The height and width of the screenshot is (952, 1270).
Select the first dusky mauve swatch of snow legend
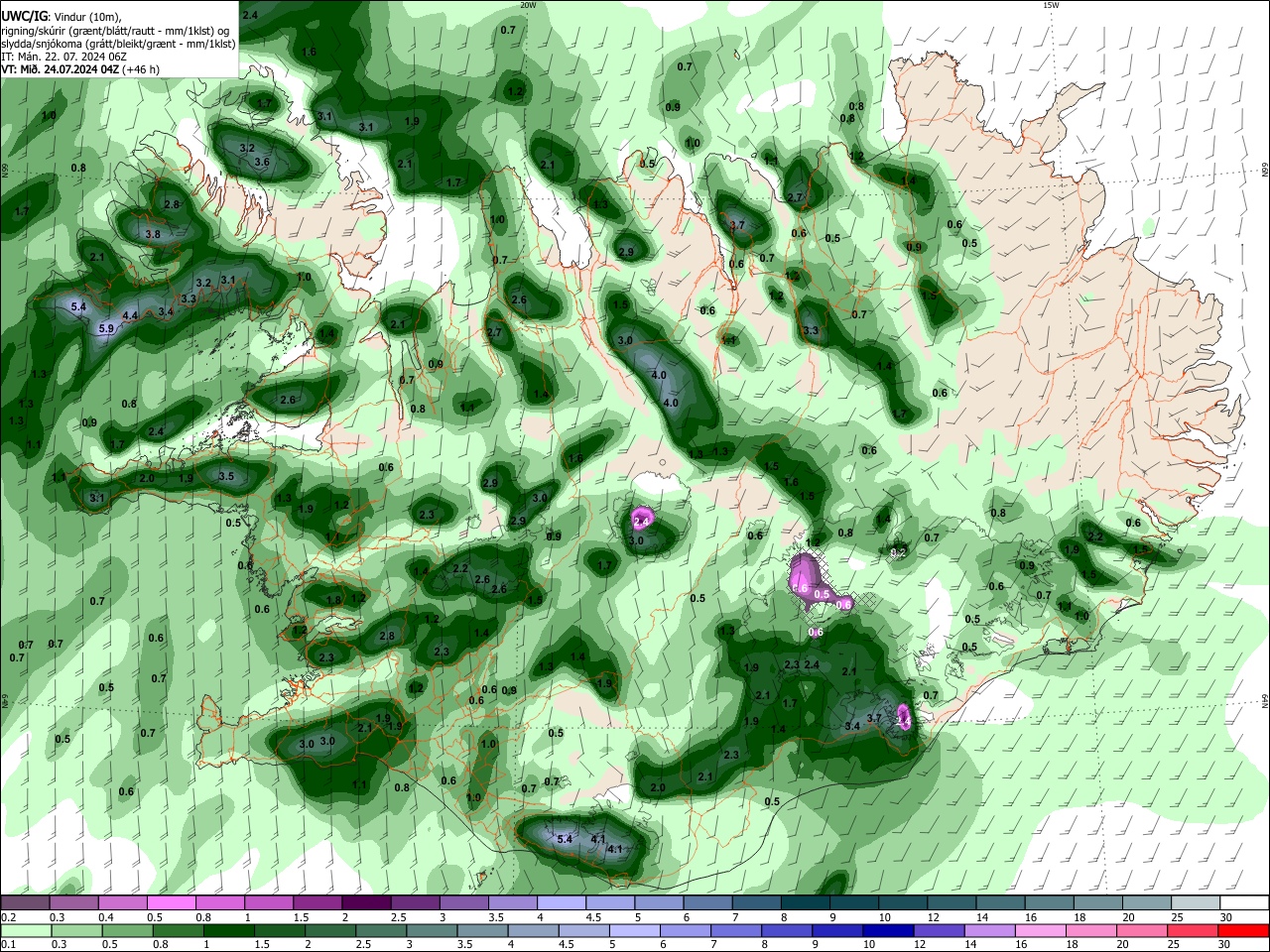[x=24, y=903]
